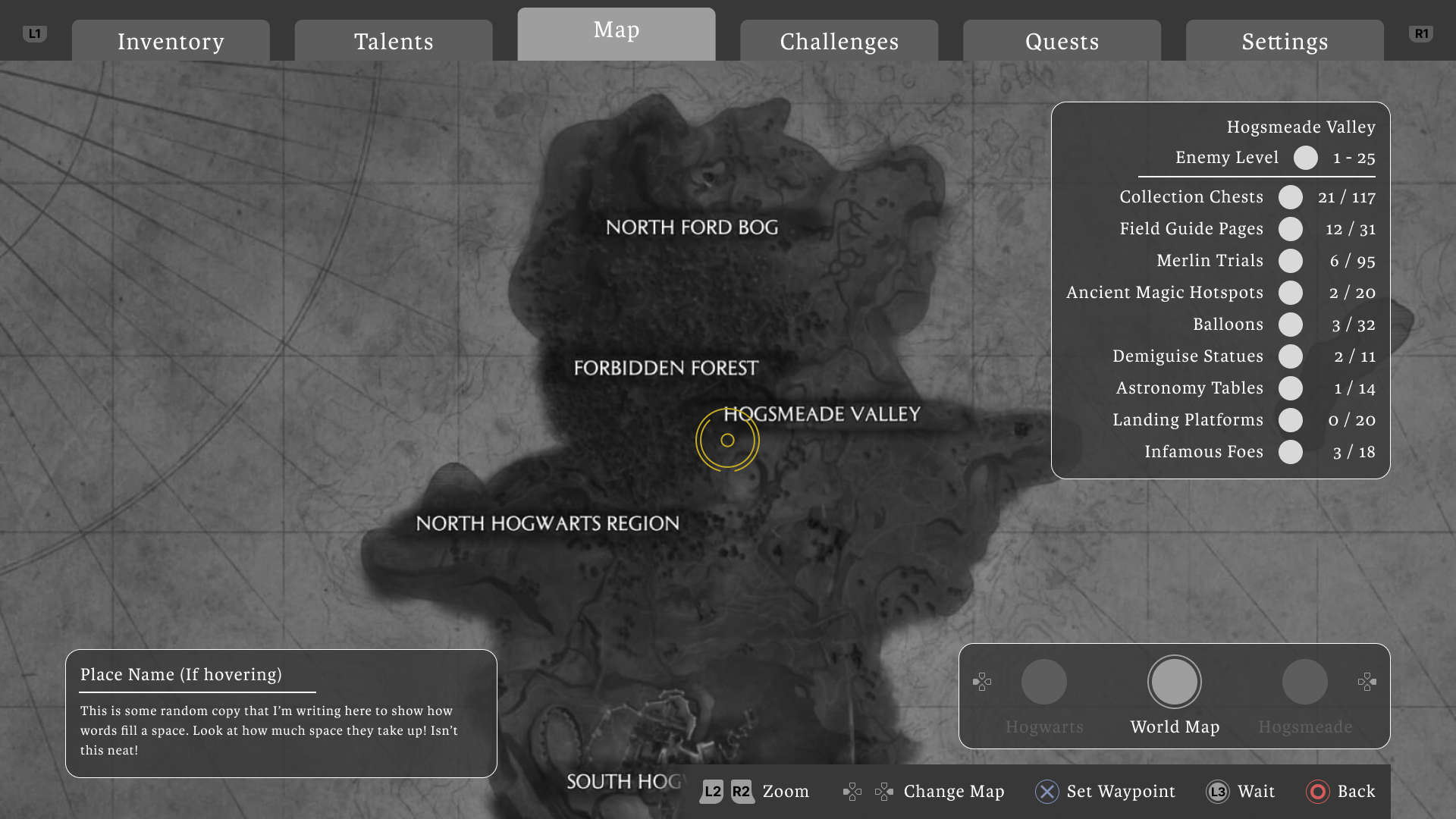Toggle Merlin Trials markers on the map
Screen dimensions: 1456x819
pyautogui.click(x=1291, y=261)
